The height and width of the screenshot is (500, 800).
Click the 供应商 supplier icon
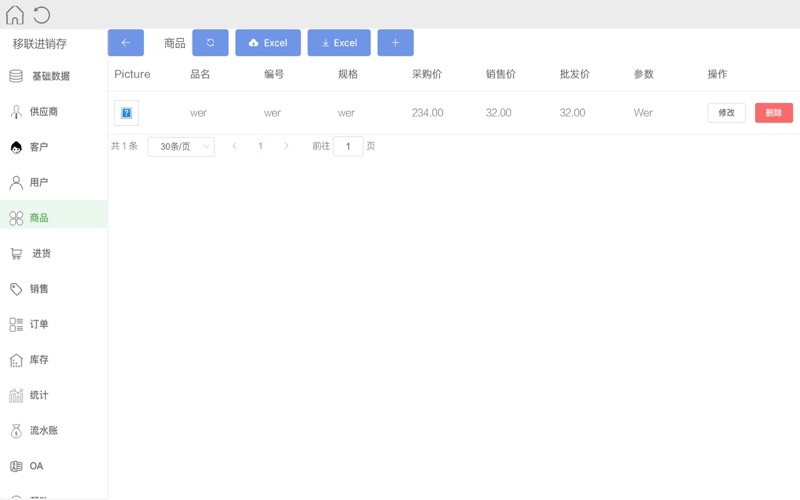(x=16, y=112)
